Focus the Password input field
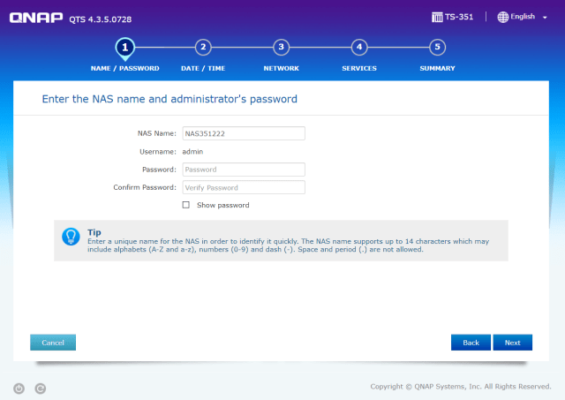The height and width of the screenshot is (400, 565). tap(244, 169)
